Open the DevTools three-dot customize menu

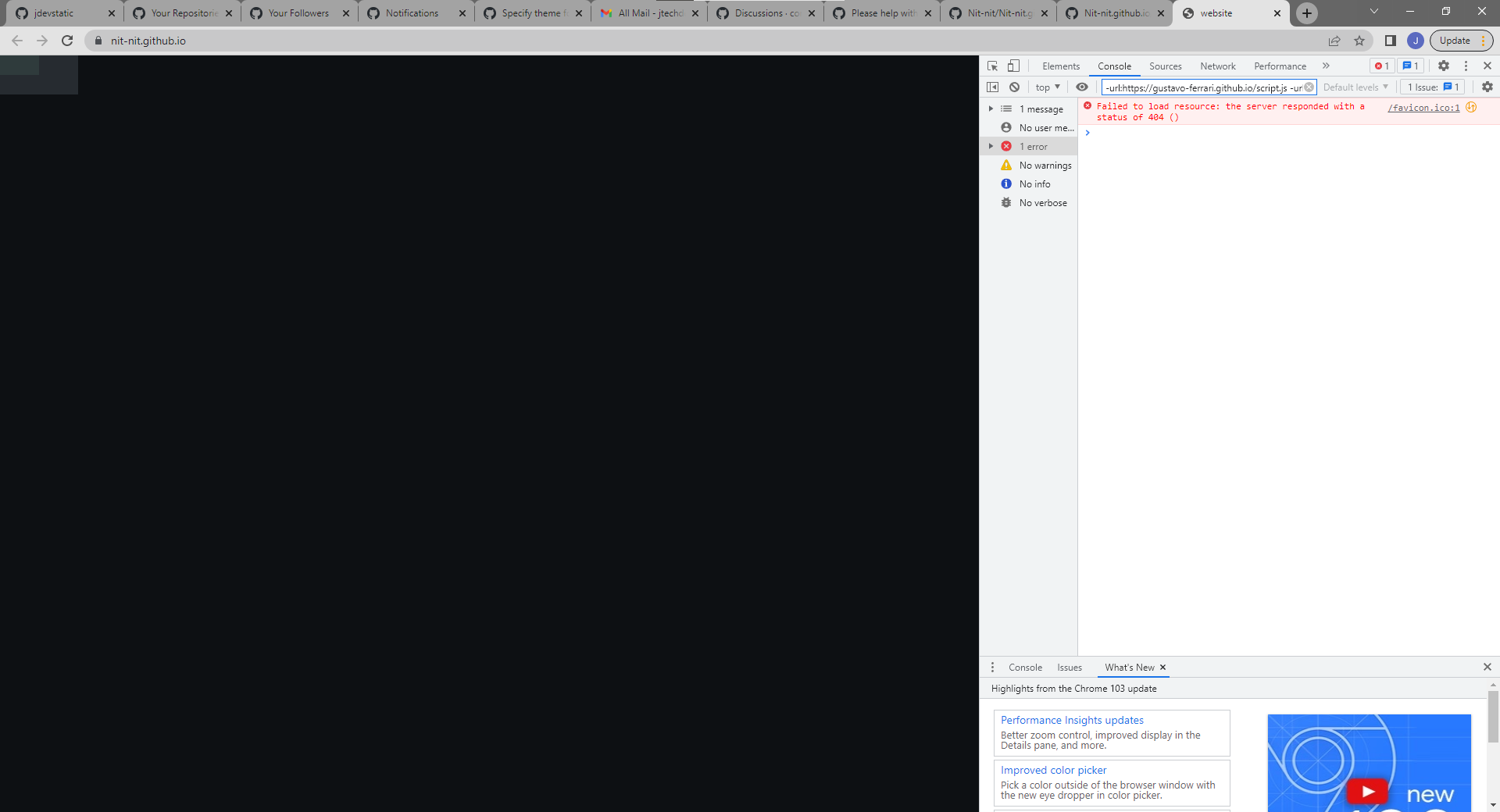[x=1466, y=66]
